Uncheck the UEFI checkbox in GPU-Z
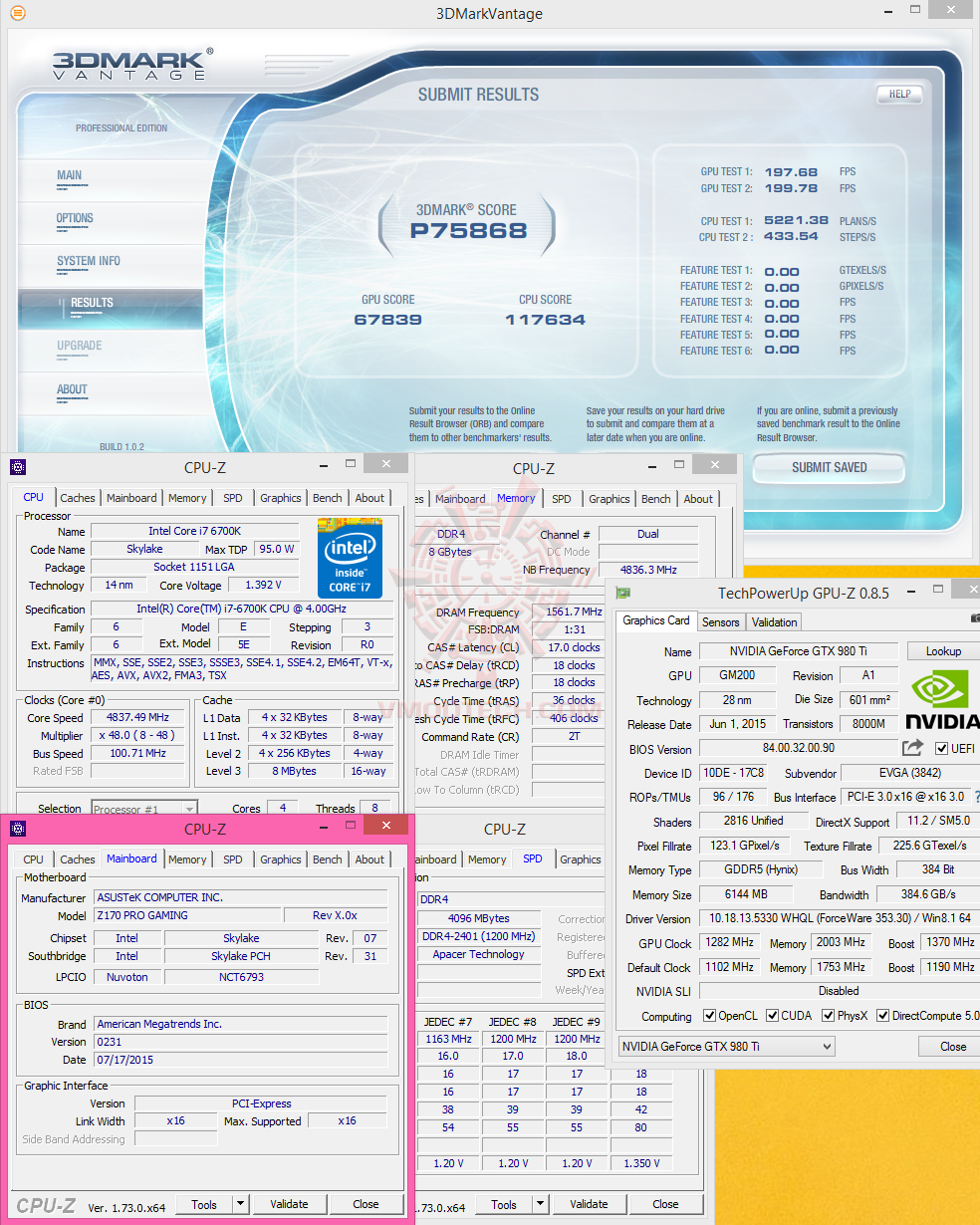The height and width of the screenshot is (1225, 980). [x=941, y=749]
